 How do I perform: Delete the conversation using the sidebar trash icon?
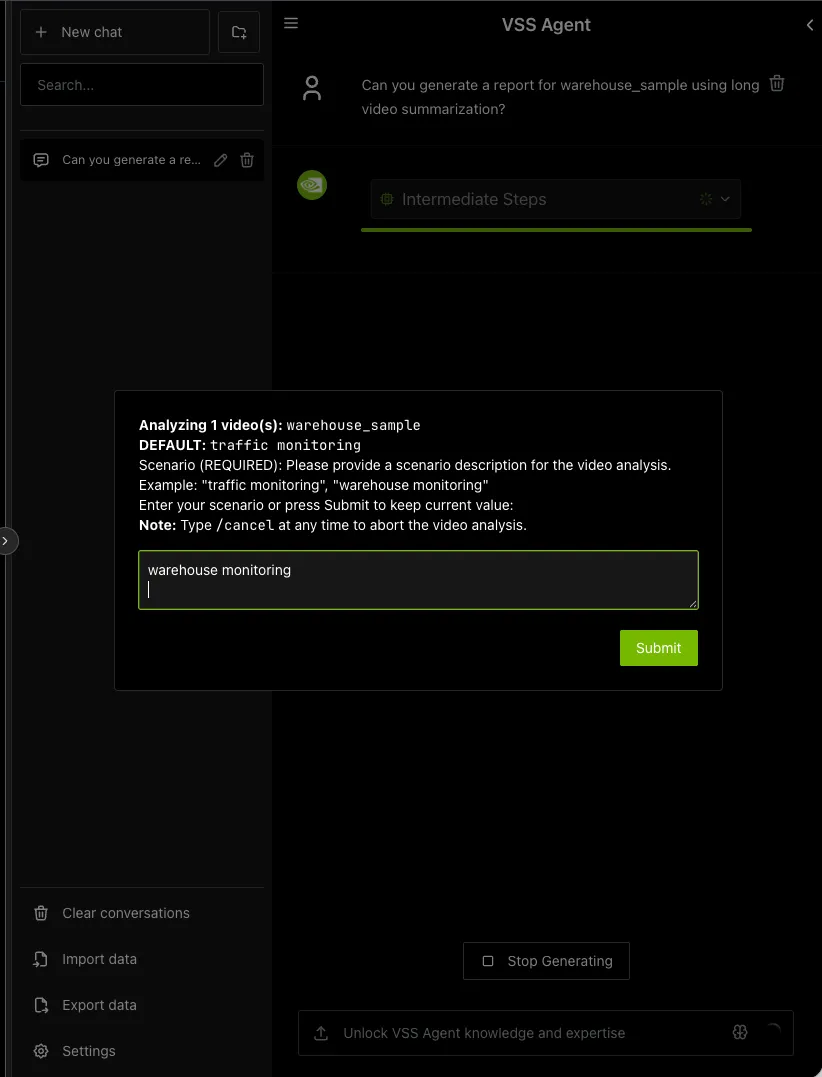coord(247,160)
